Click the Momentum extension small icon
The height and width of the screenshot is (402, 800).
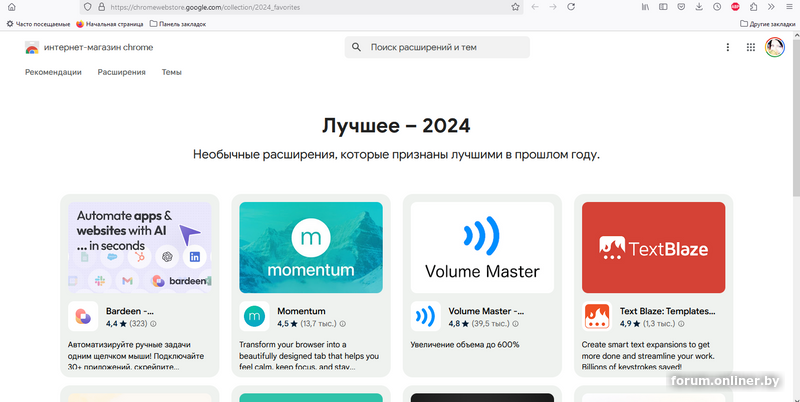tap(254, 316)
